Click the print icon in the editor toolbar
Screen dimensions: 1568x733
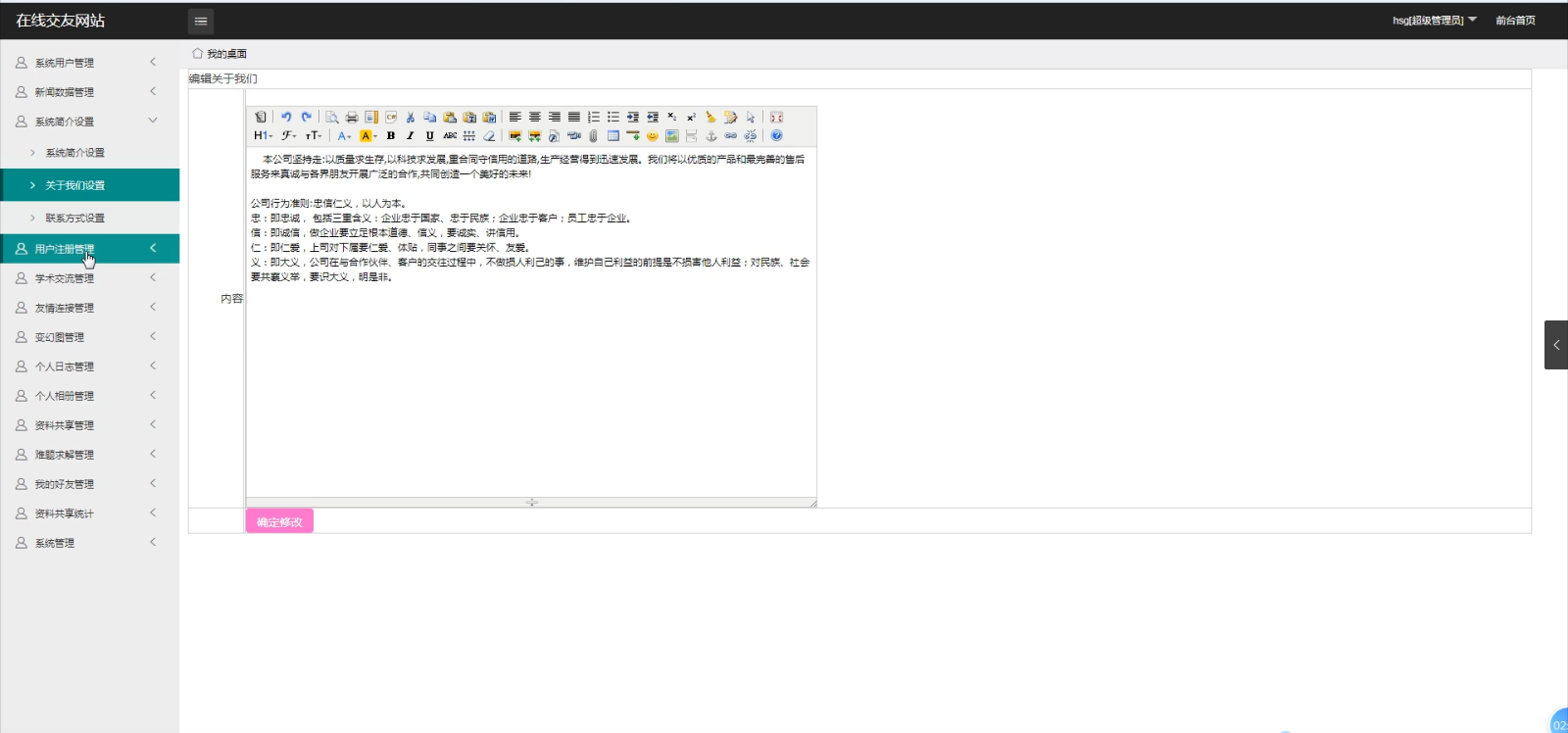pos(352,117)
